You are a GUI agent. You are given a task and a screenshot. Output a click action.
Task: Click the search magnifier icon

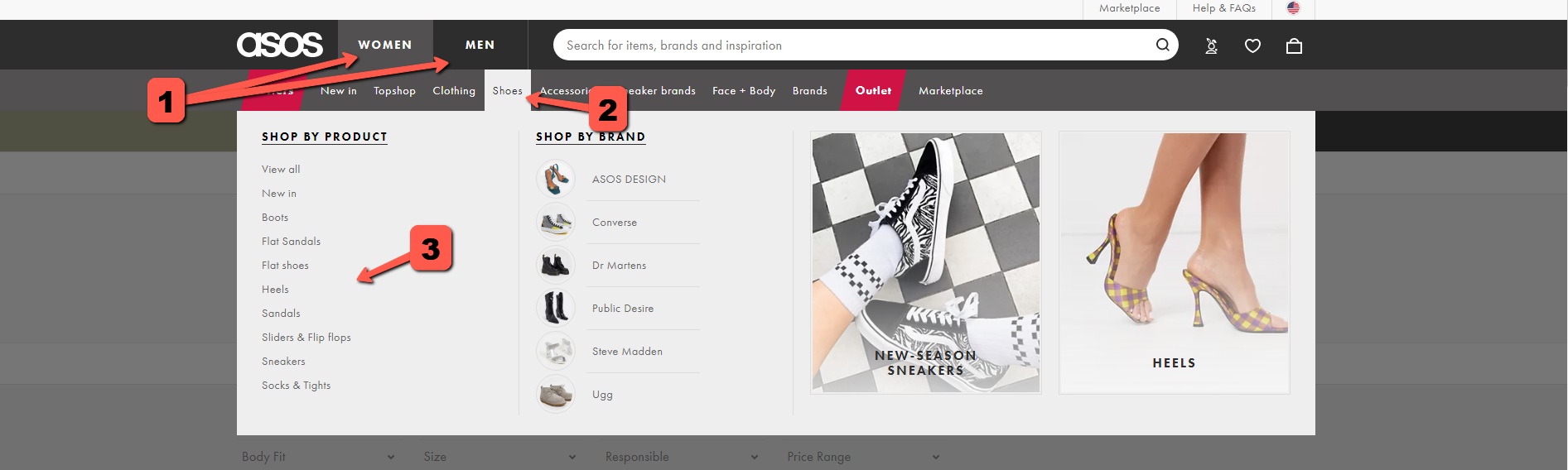1162,45
